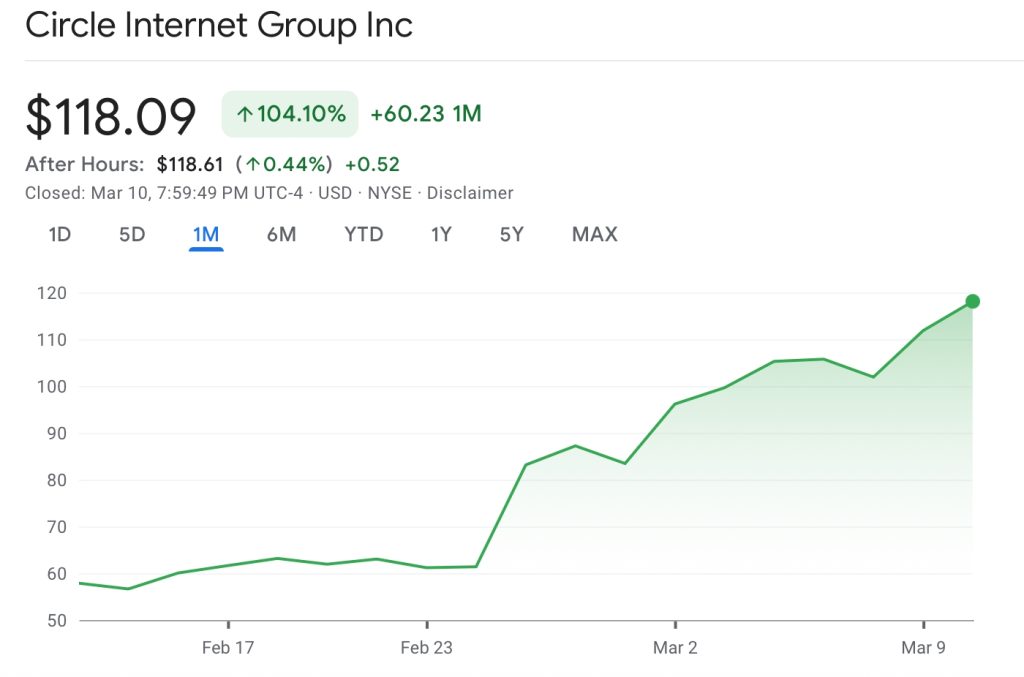Click the up-arrow icon beside 0.44%

(x=253, y=164)
